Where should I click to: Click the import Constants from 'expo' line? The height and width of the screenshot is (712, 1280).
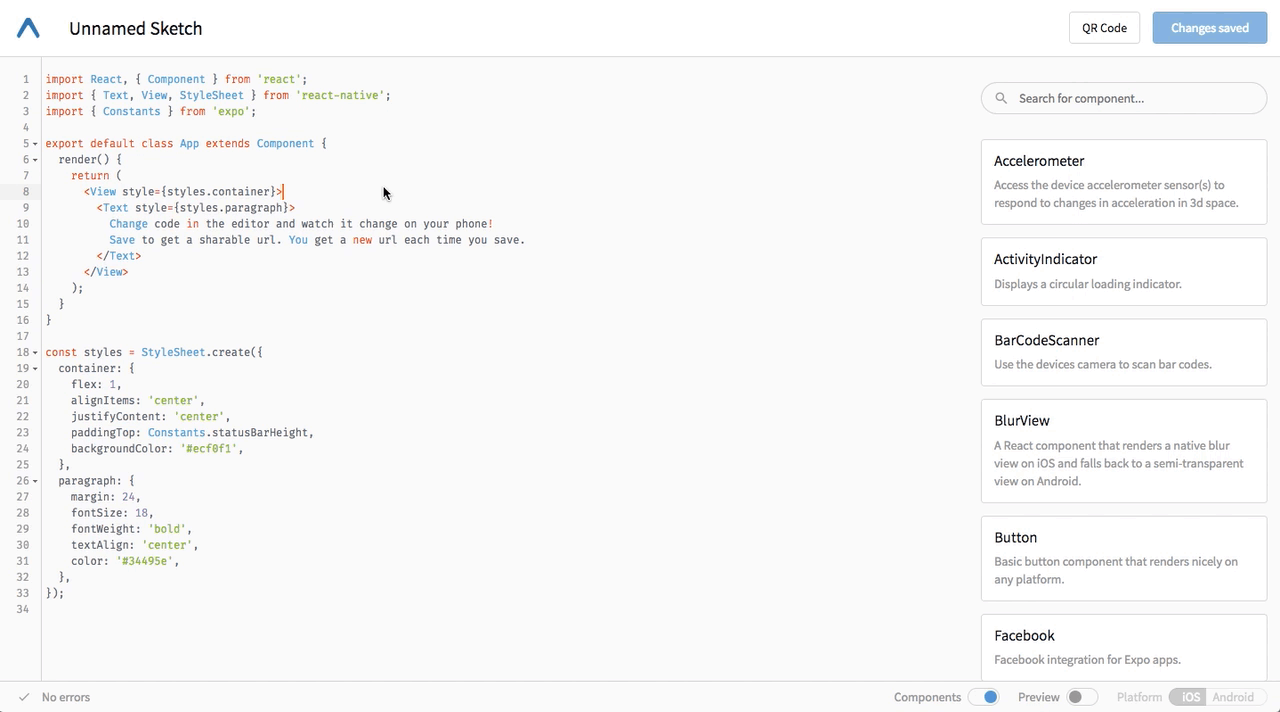151,111
